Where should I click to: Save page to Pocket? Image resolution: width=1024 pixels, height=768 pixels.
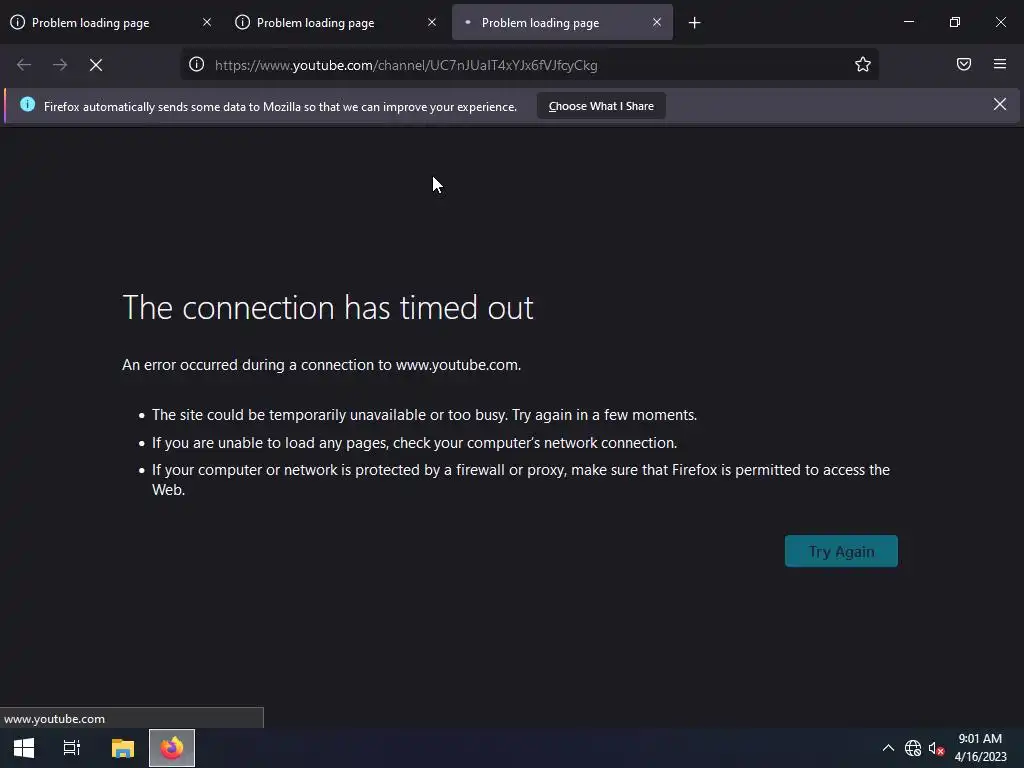coord(964,64)
